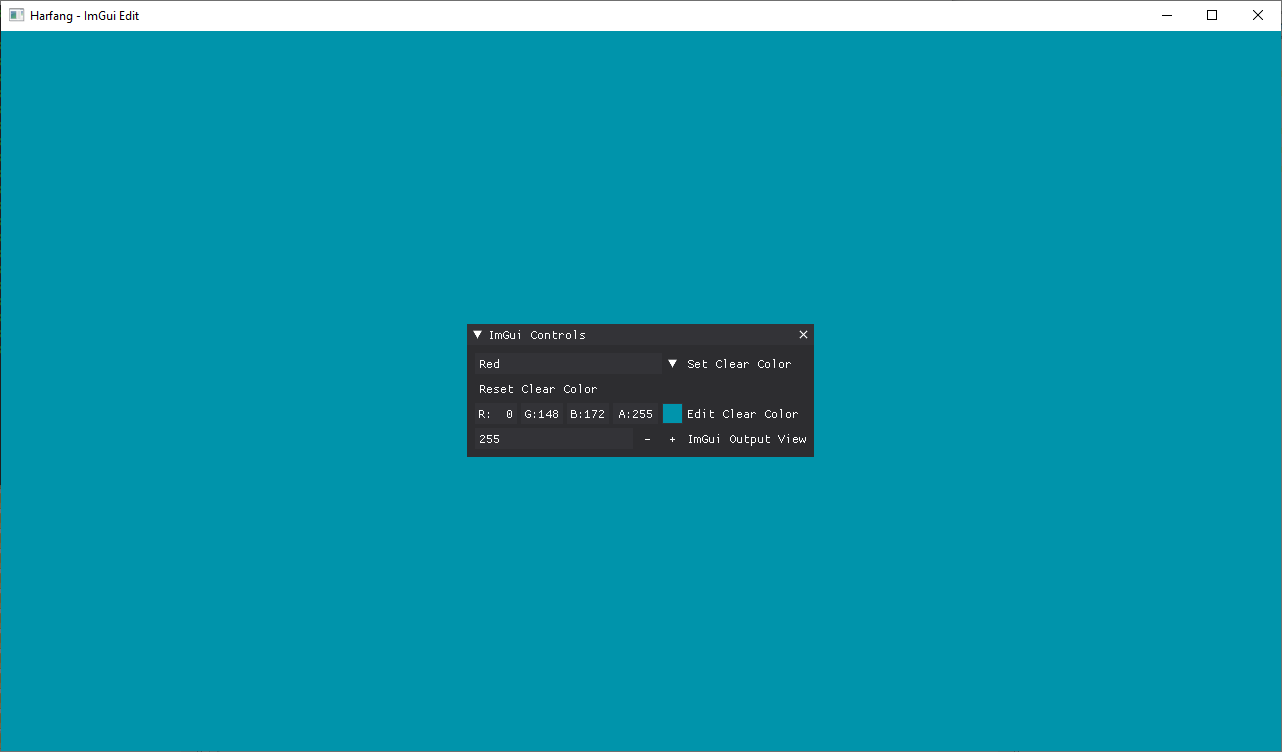Screen dimensions: 1282x752
Task: Decrease ImGui Output View with minus button
Action: [647, 439]
